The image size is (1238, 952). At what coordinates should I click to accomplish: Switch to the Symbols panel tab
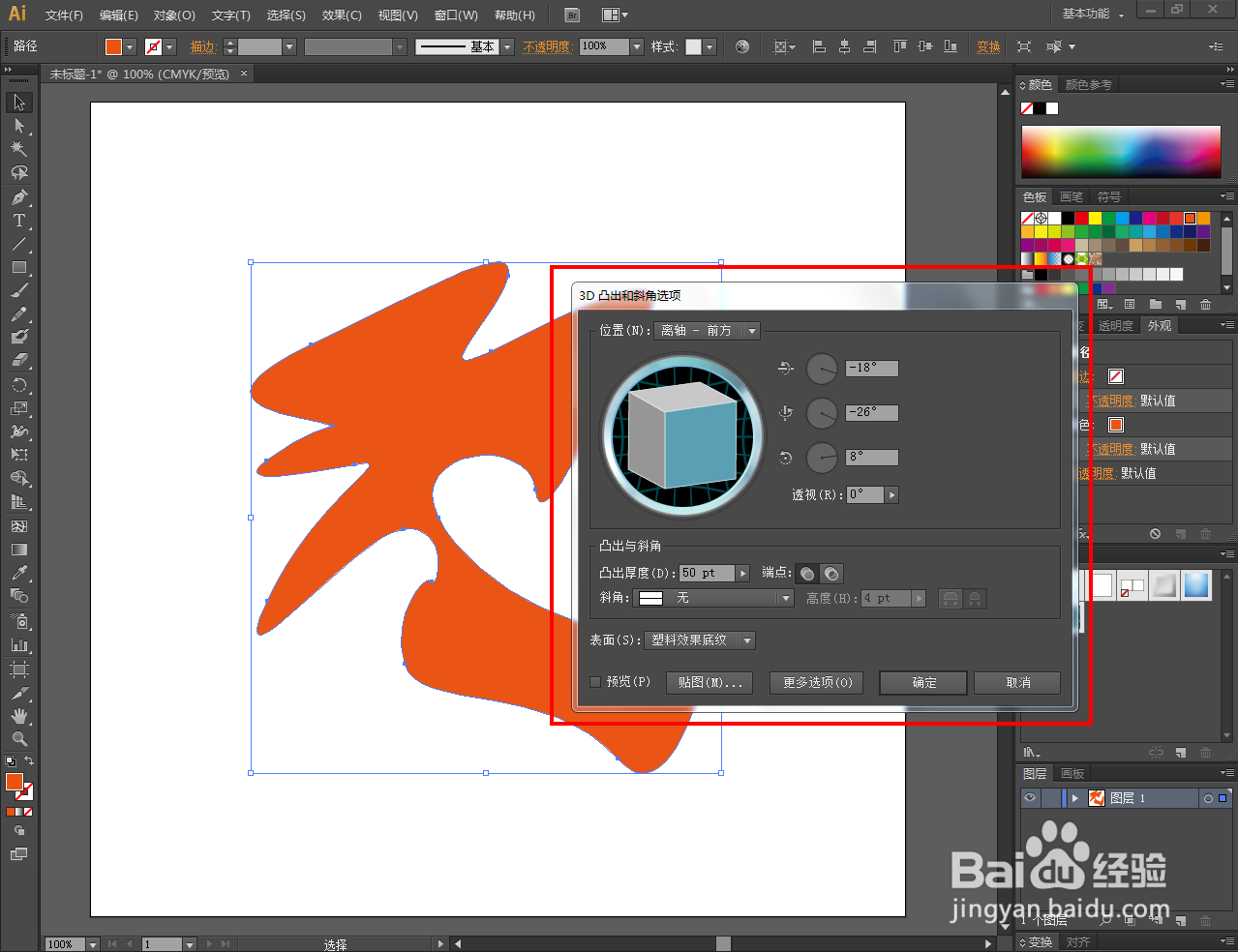click(1108, 196)
